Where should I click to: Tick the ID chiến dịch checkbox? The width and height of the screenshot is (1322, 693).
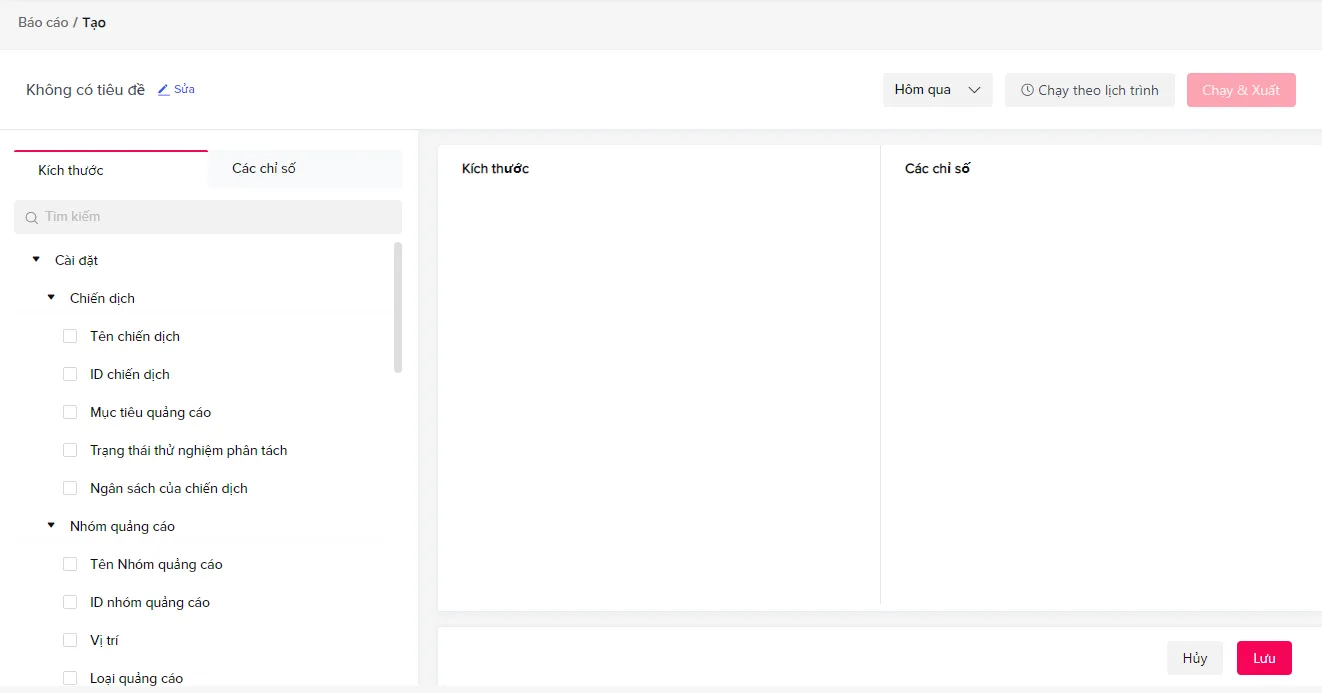[x=70, y=374]
